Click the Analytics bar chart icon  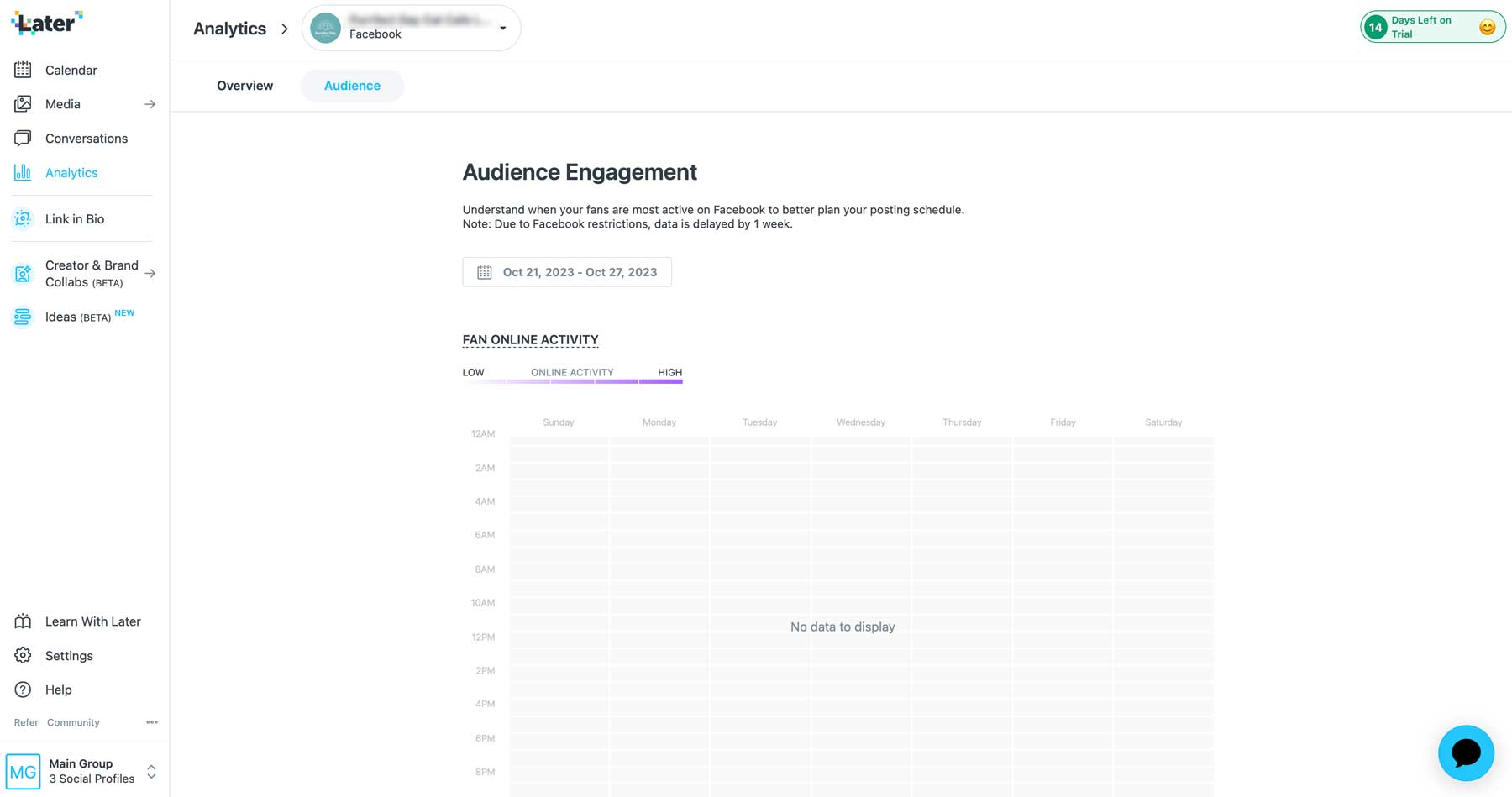[23, 172]
